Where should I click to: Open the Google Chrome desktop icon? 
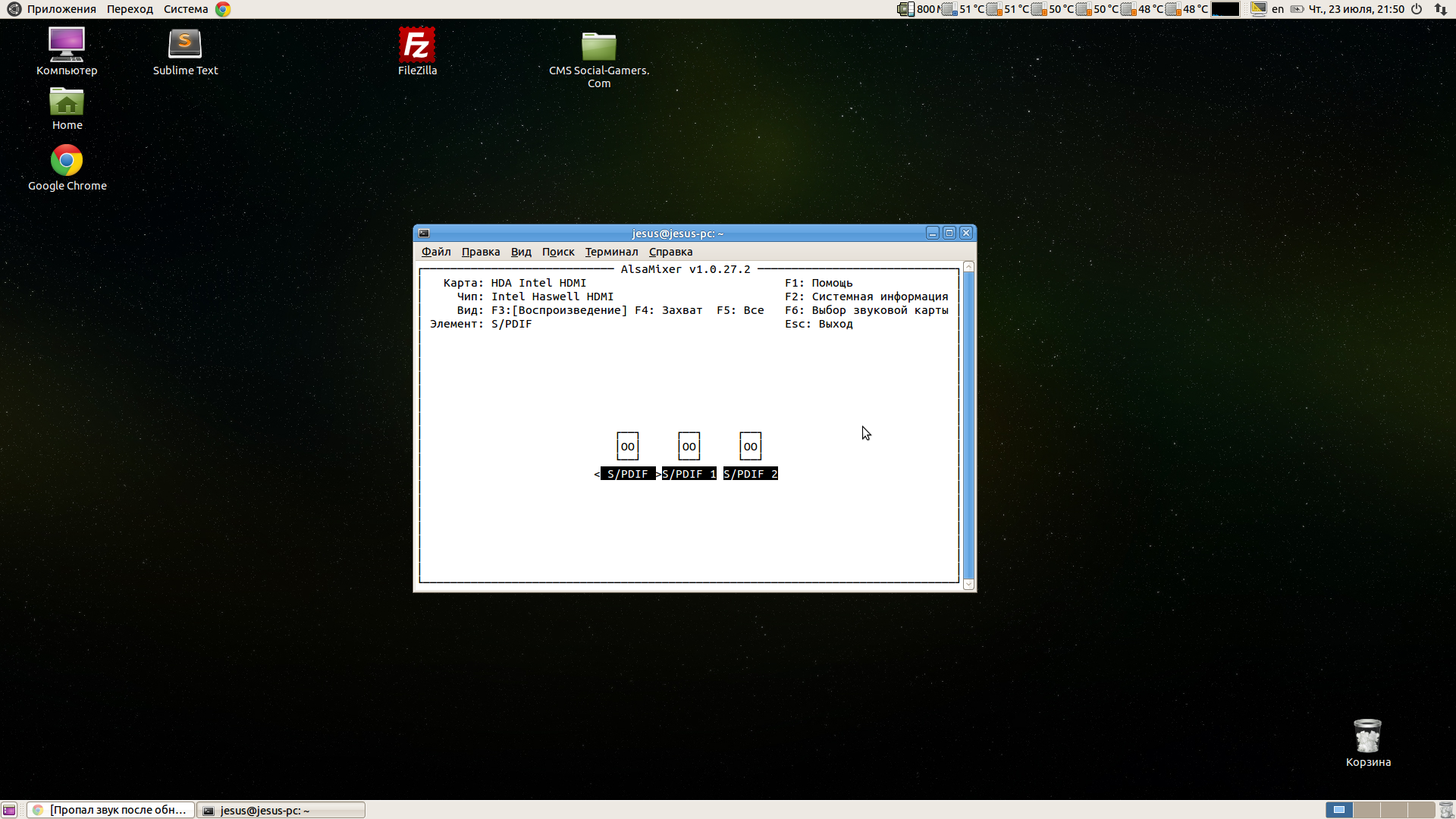[67, 162]
